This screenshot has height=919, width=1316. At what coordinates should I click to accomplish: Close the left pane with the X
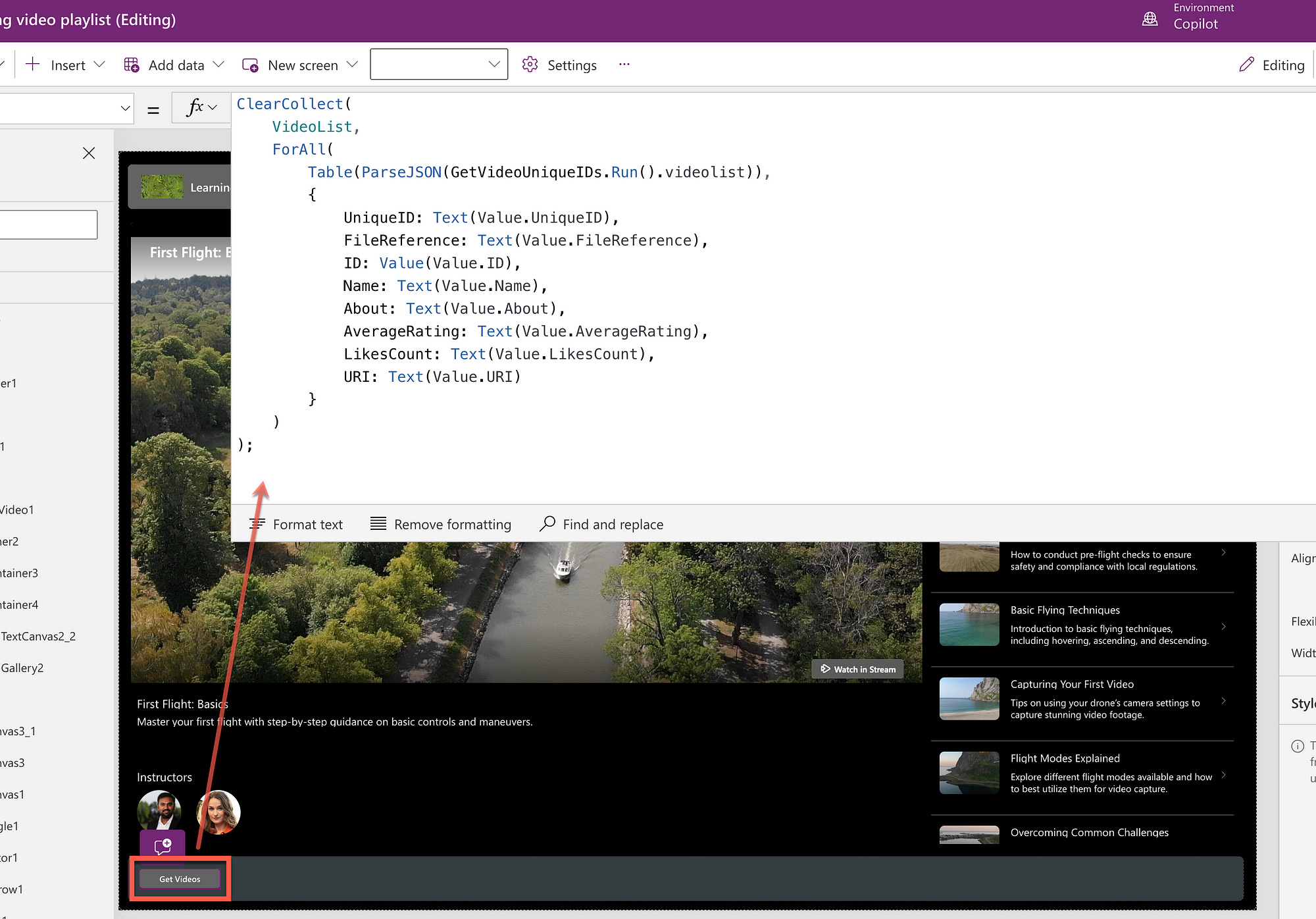[x=89, y=153]
